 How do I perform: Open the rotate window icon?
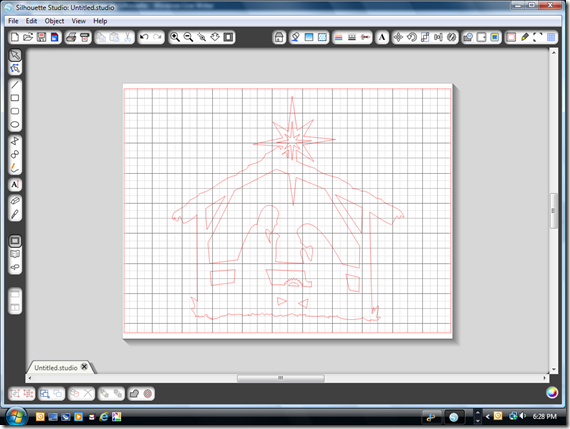pyautogui.click(x=412, y=37)
